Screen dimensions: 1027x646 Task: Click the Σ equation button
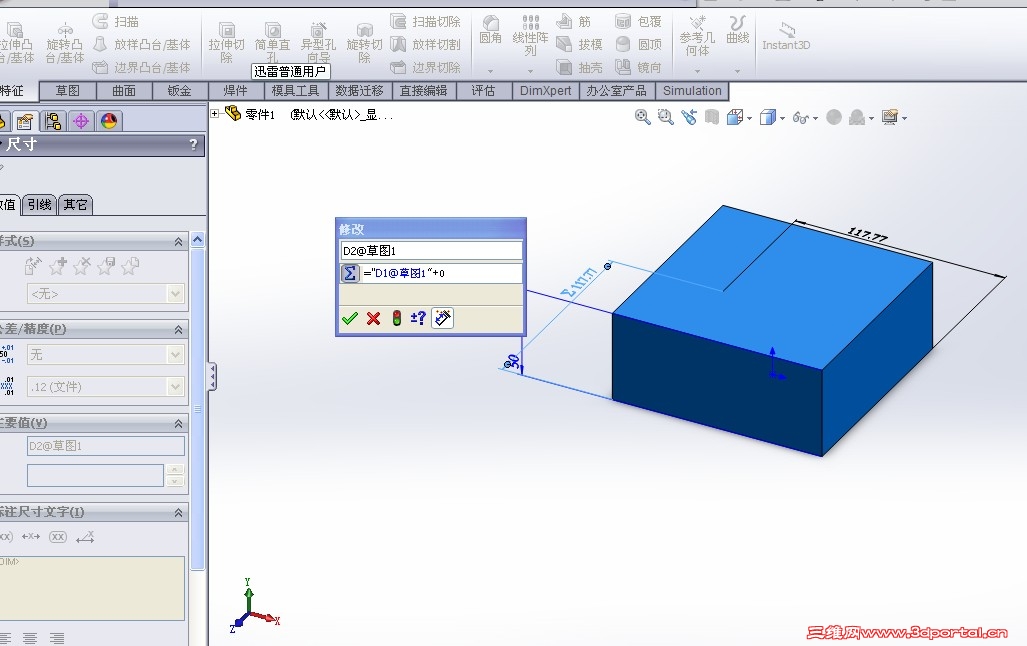tap(350, 273)
